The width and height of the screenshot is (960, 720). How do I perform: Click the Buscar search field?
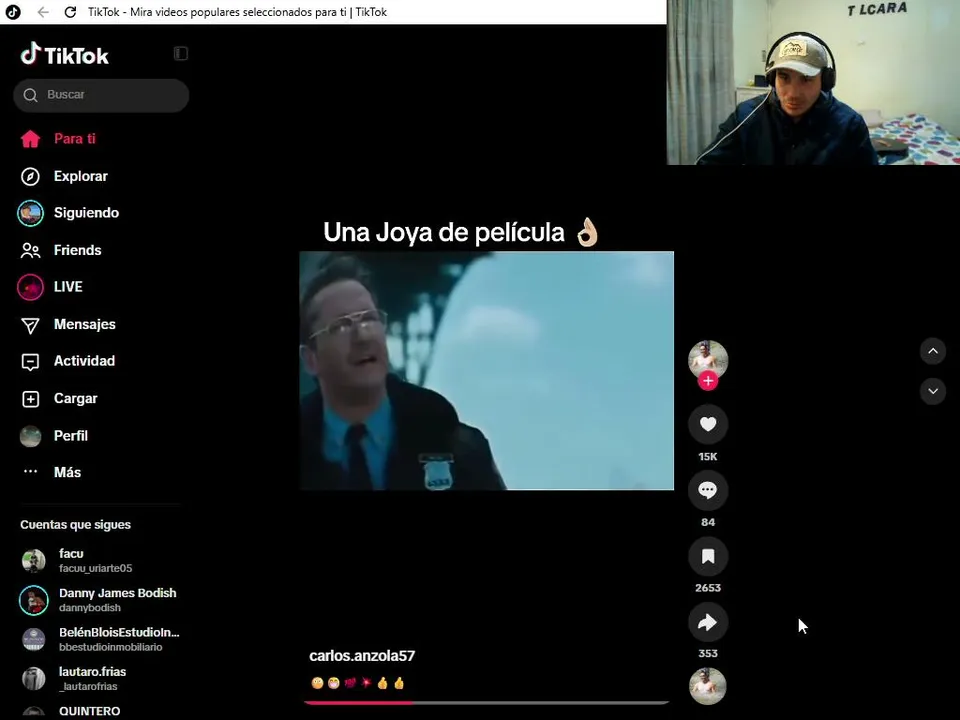click(x=101, y=95)
